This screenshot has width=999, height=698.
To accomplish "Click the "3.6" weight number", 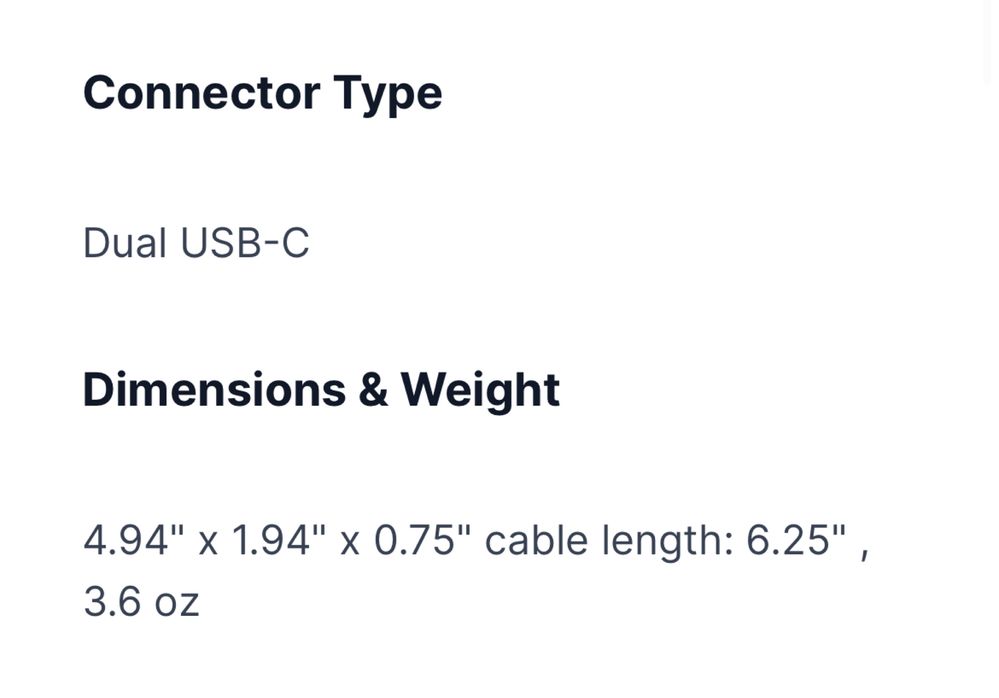I will coord(112,601).
